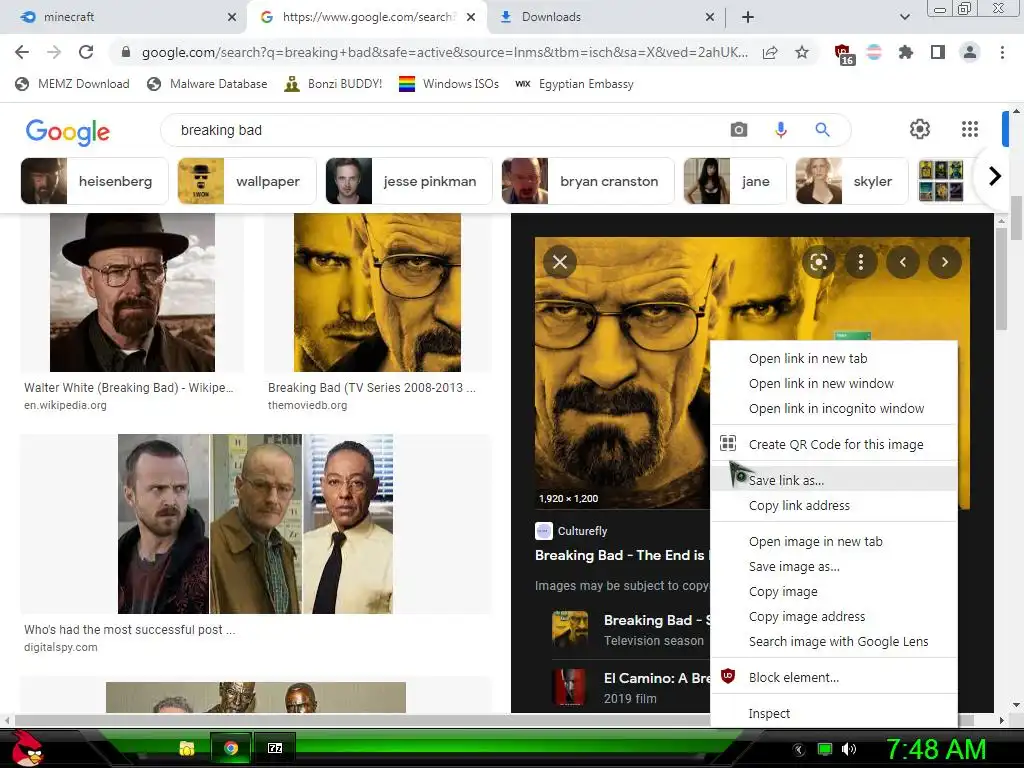
Task: Open the 7-Zip taskbar icon
Action: [x=275, y=748]
